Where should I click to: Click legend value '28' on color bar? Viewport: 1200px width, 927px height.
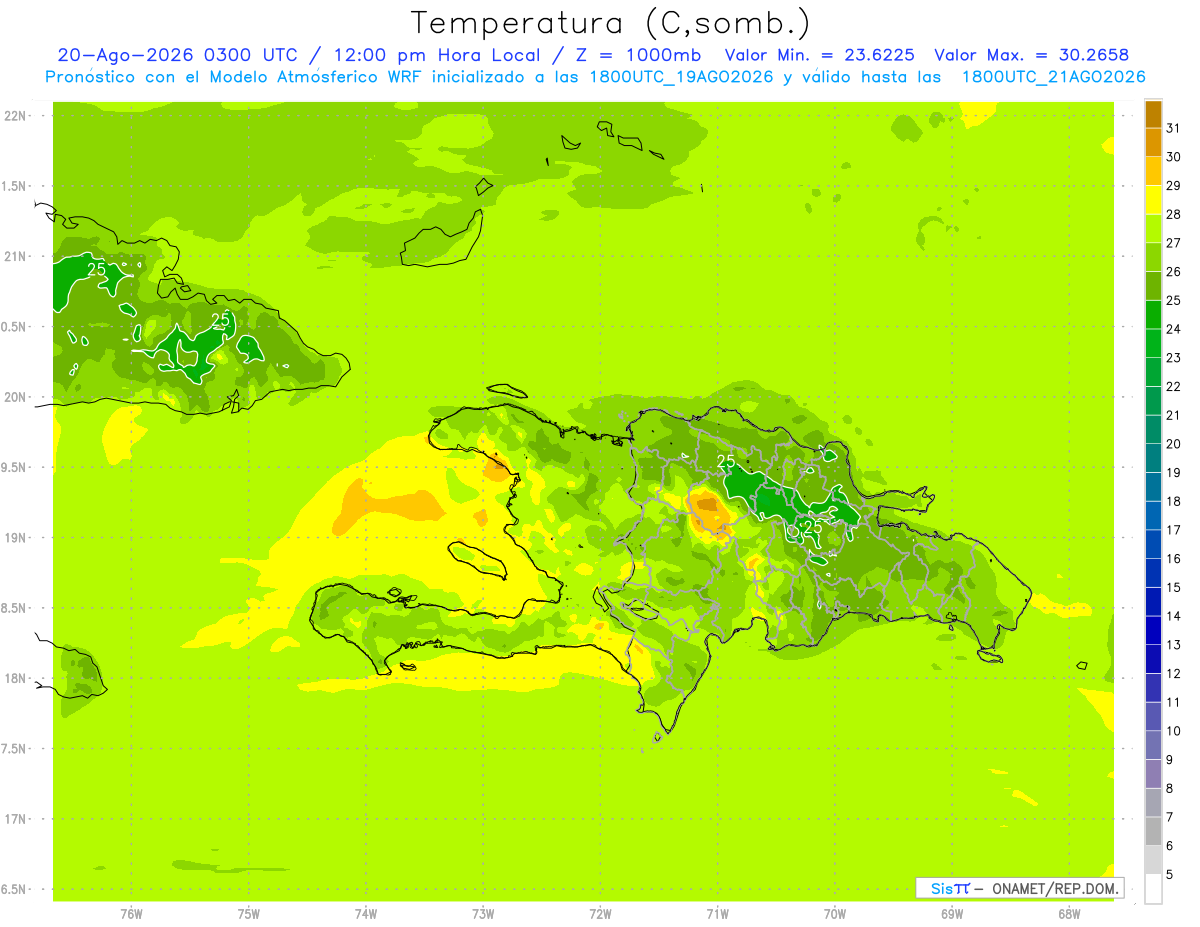pyautogui.click(x=1174, y=214)
